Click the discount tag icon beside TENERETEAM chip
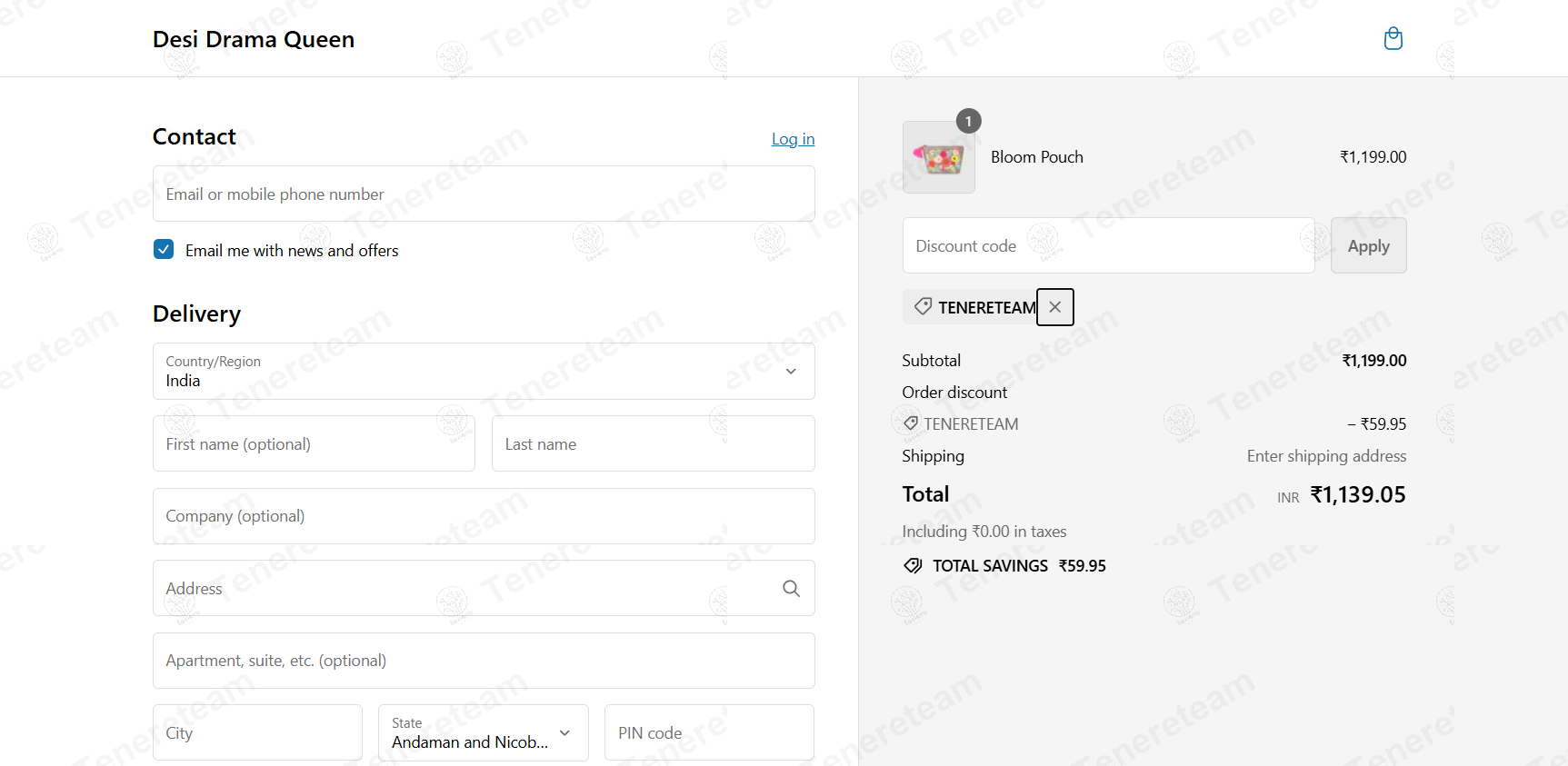The height and width of the screenshot is (766, 1568). point(923,306)
